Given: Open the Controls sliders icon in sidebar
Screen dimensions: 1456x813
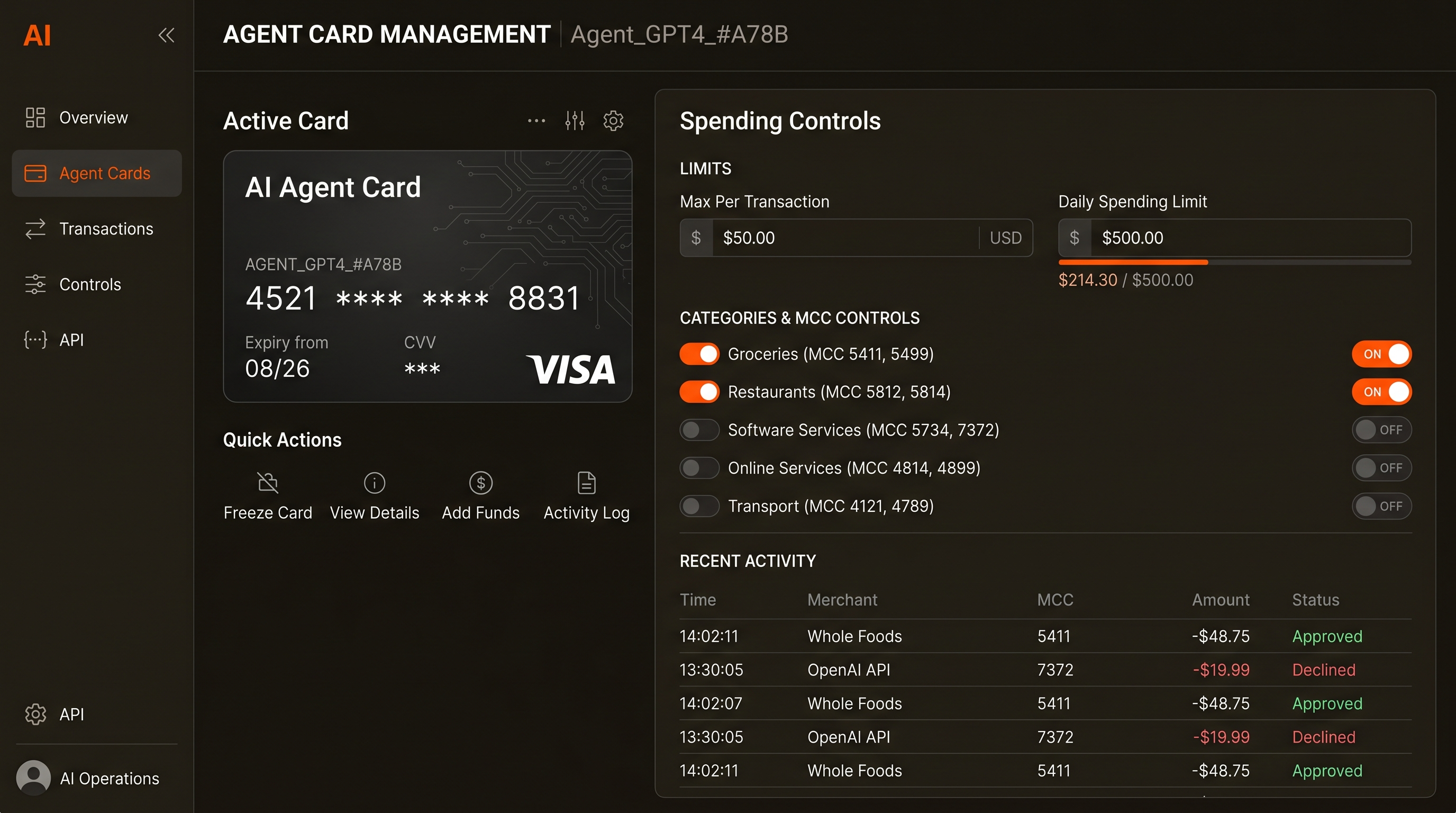Looking at the screenshot, I should [35, 284].
